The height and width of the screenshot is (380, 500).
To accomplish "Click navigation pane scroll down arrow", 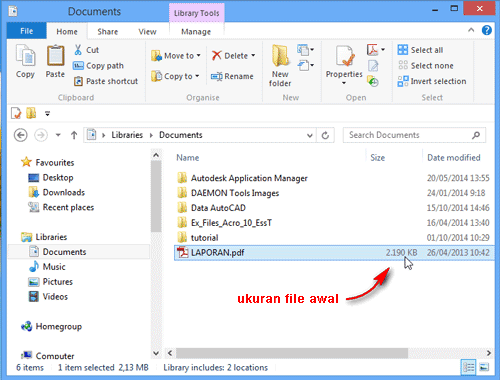I will [156, 353].
